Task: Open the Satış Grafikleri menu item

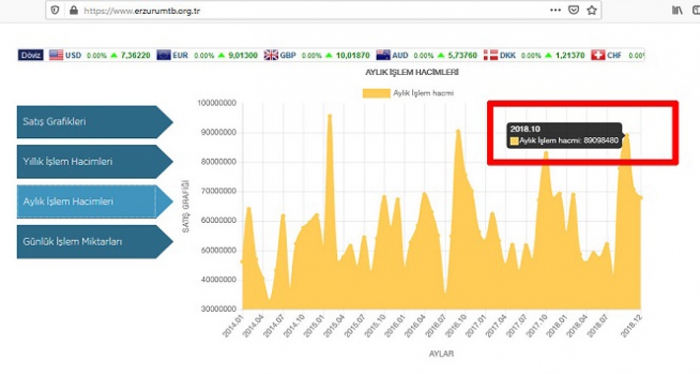Action: click(95, 122)
